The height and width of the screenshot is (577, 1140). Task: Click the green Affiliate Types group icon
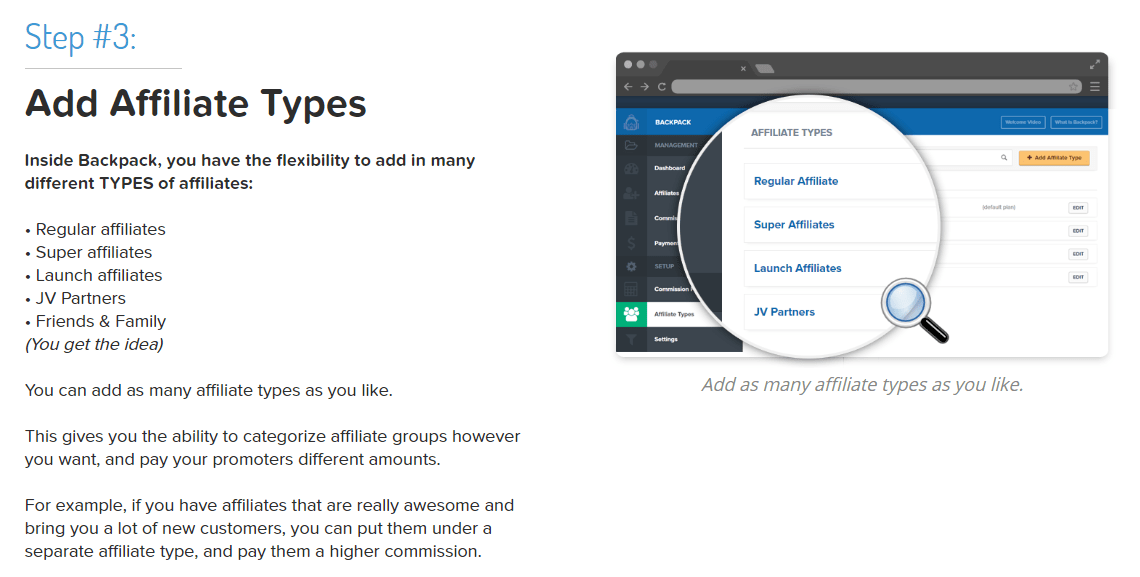pyautogui.click(x=631, y=314)
